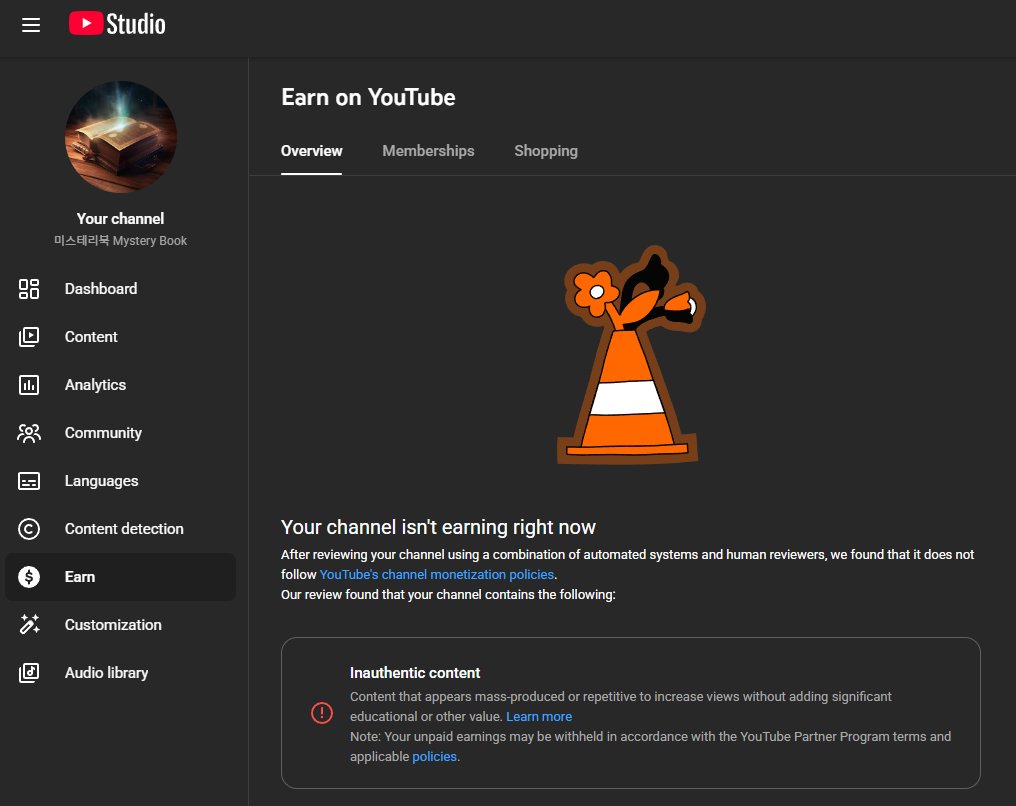Open YouTube's channel monetization policies link

click(x=437, y=575)
